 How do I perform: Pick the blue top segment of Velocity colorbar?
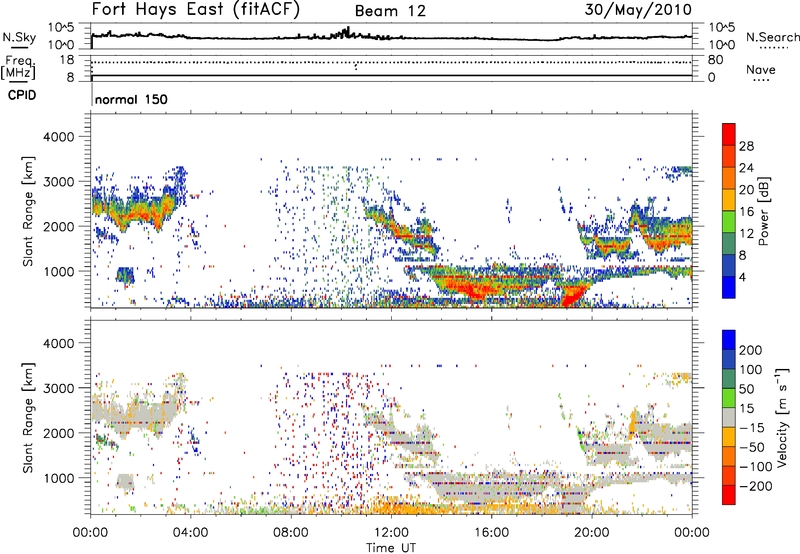pos(729,340)
